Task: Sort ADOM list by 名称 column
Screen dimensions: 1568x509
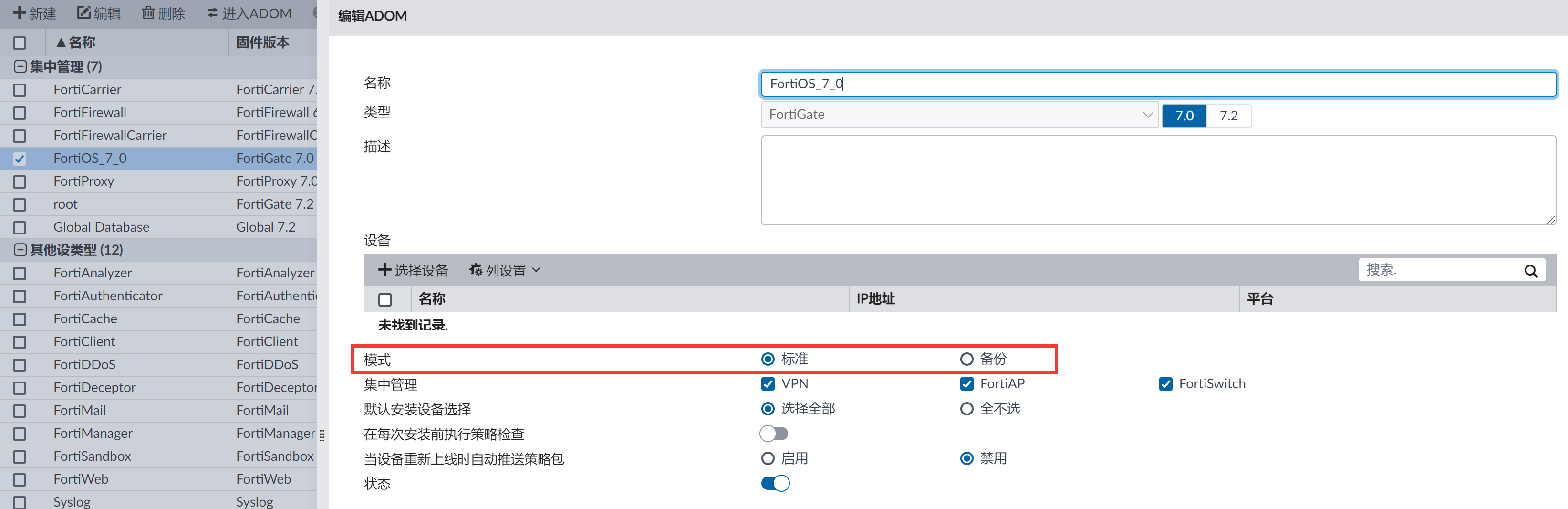Action: 82,42
